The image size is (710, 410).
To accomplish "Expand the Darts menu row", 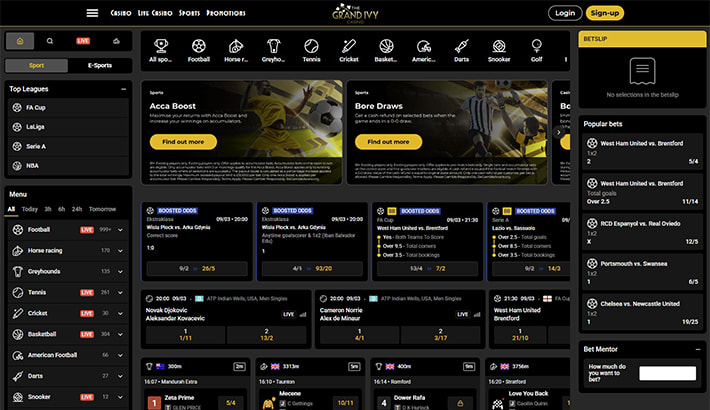I will pyautogui.click(x=120, y=376).
